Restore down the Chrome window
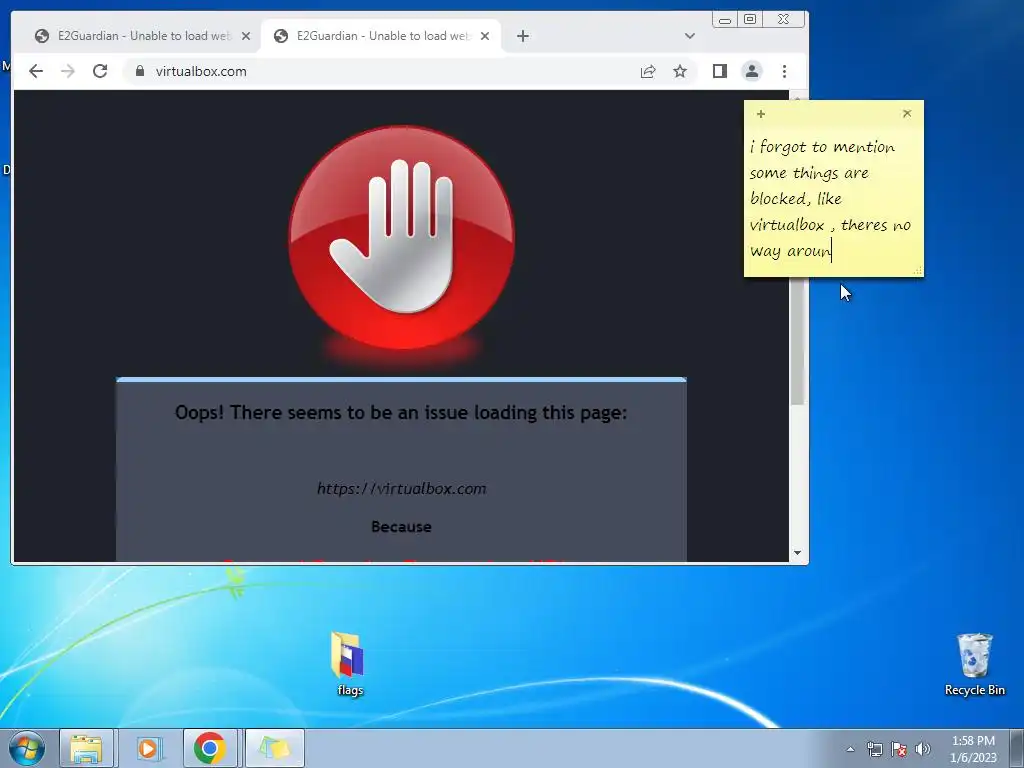1024x768 pixels. (750, 20)
